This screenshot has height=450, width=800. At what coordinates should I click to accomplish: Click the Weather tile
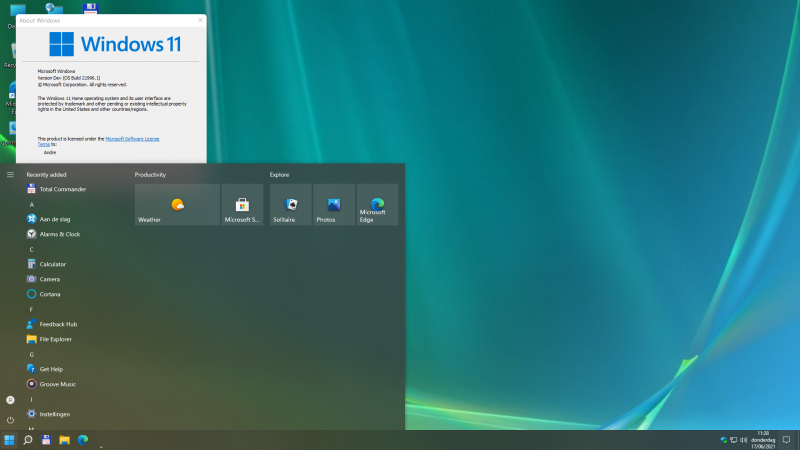tap(177, 205)
